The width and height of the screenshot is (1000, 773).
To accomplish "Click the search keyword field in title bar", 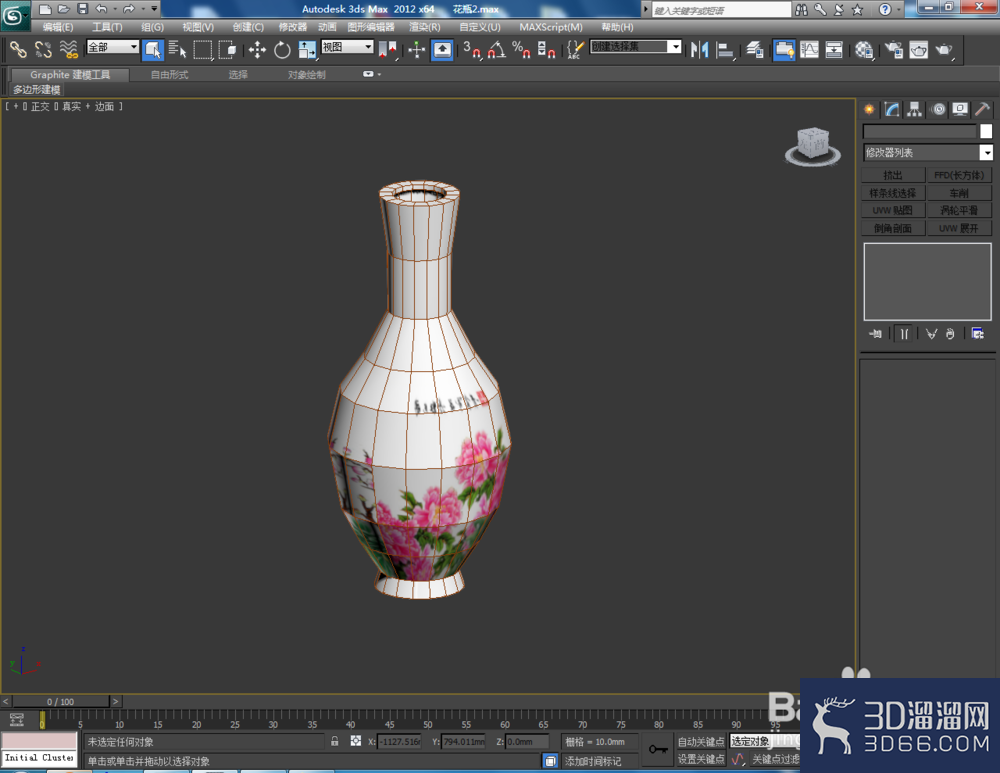I will pyautogui.click(x=722, y=10).
